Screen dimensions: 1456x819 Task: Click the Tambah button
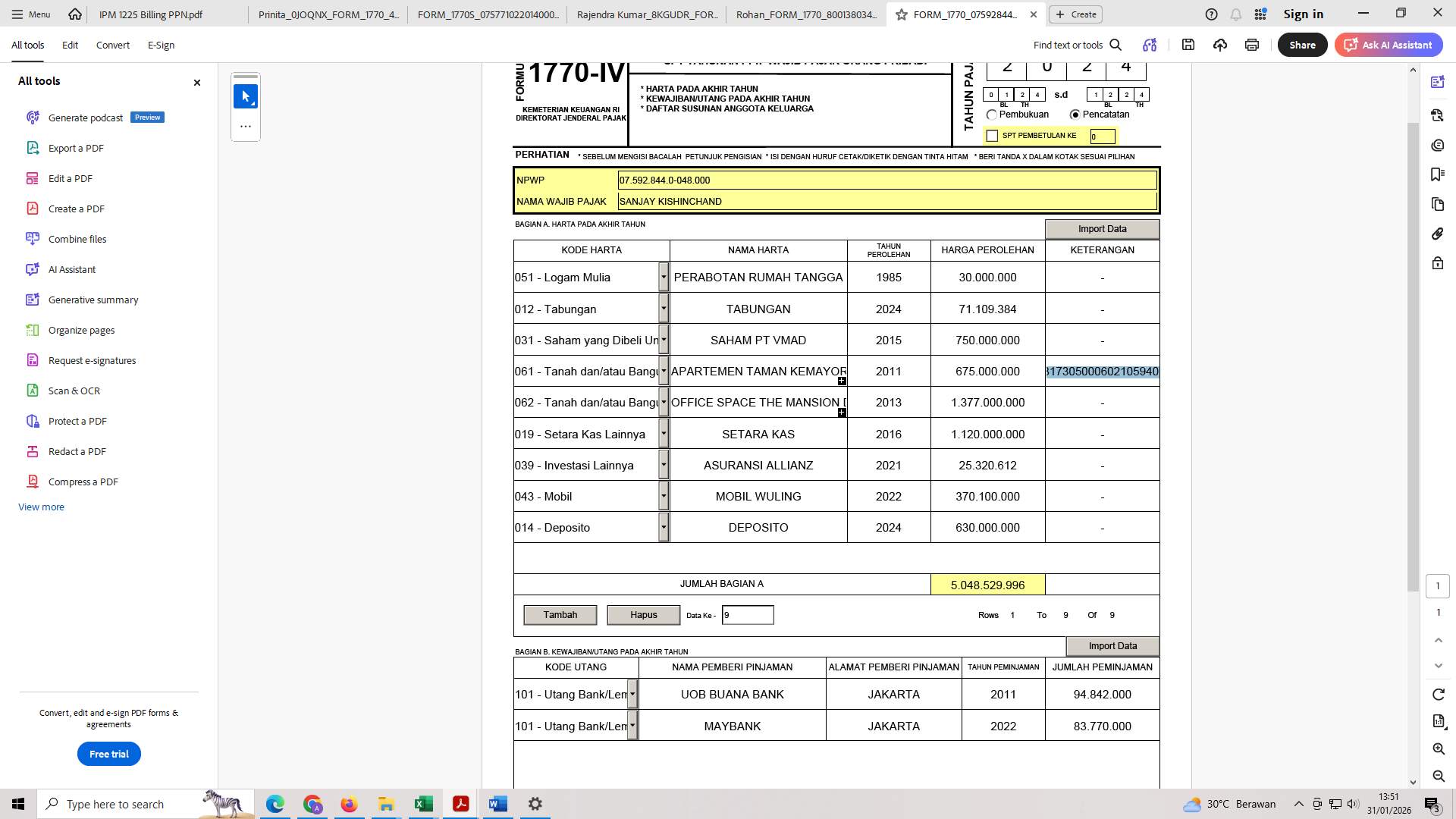[560, 614]
